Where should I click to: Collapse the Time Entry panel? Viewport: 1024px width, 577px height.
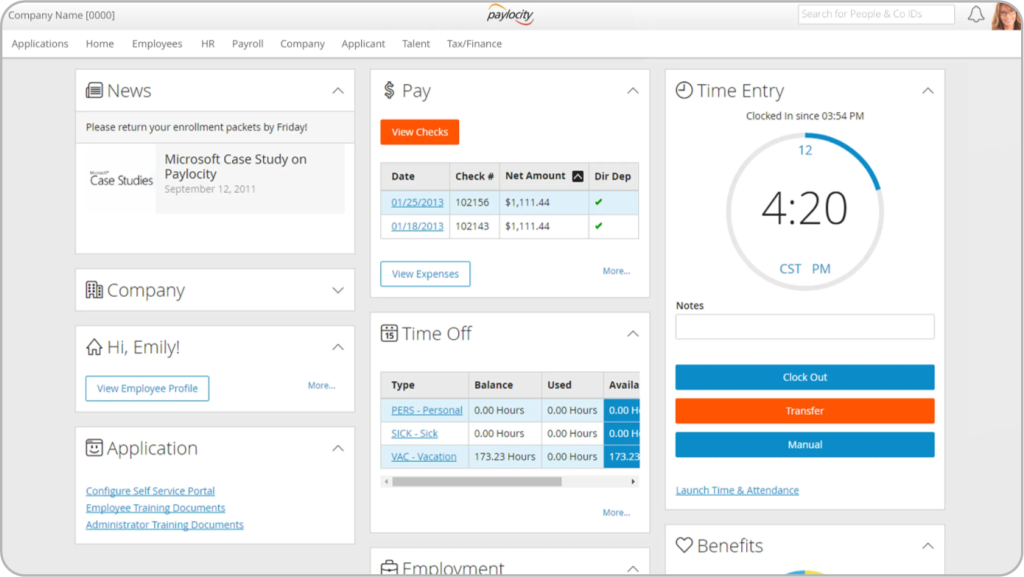tap(927, 91)
